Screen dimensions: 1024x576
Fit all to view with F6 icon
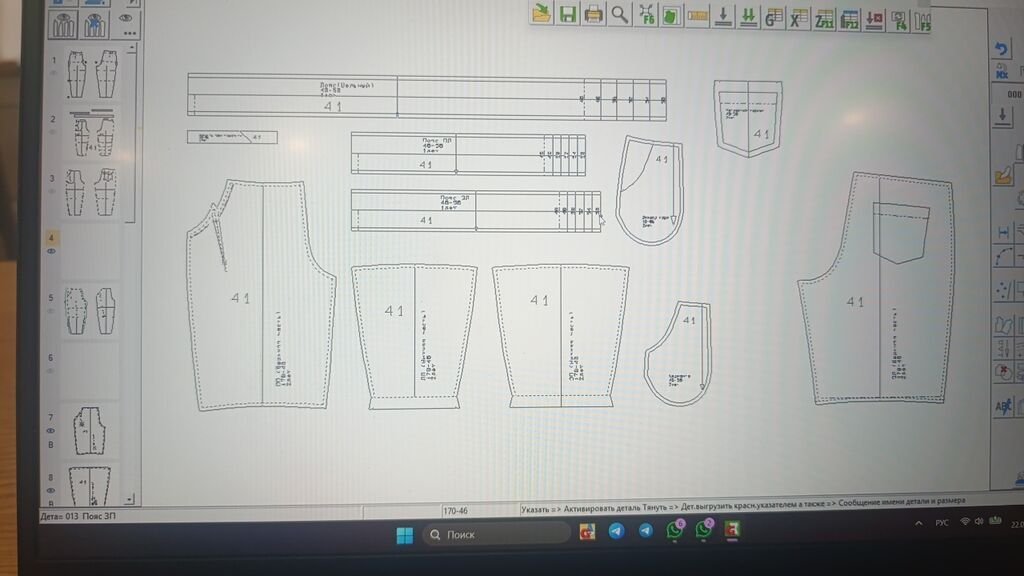(645, 15)
